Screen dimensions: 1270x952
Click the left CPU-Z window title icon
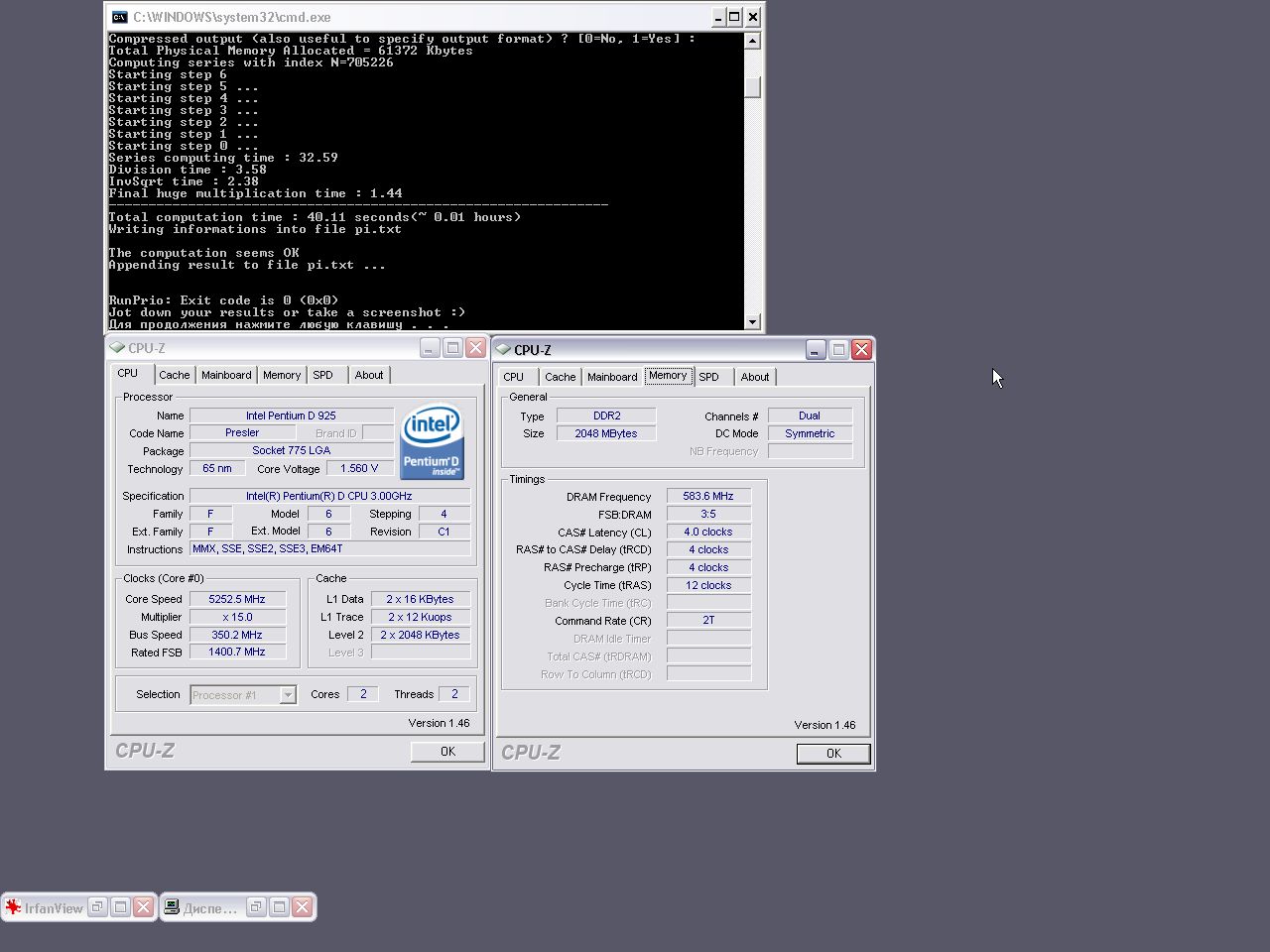click(117, 348)
